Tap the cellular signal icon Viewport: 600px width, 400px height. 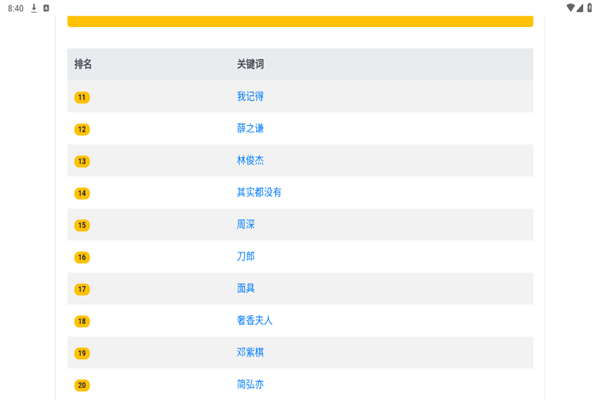580,8
